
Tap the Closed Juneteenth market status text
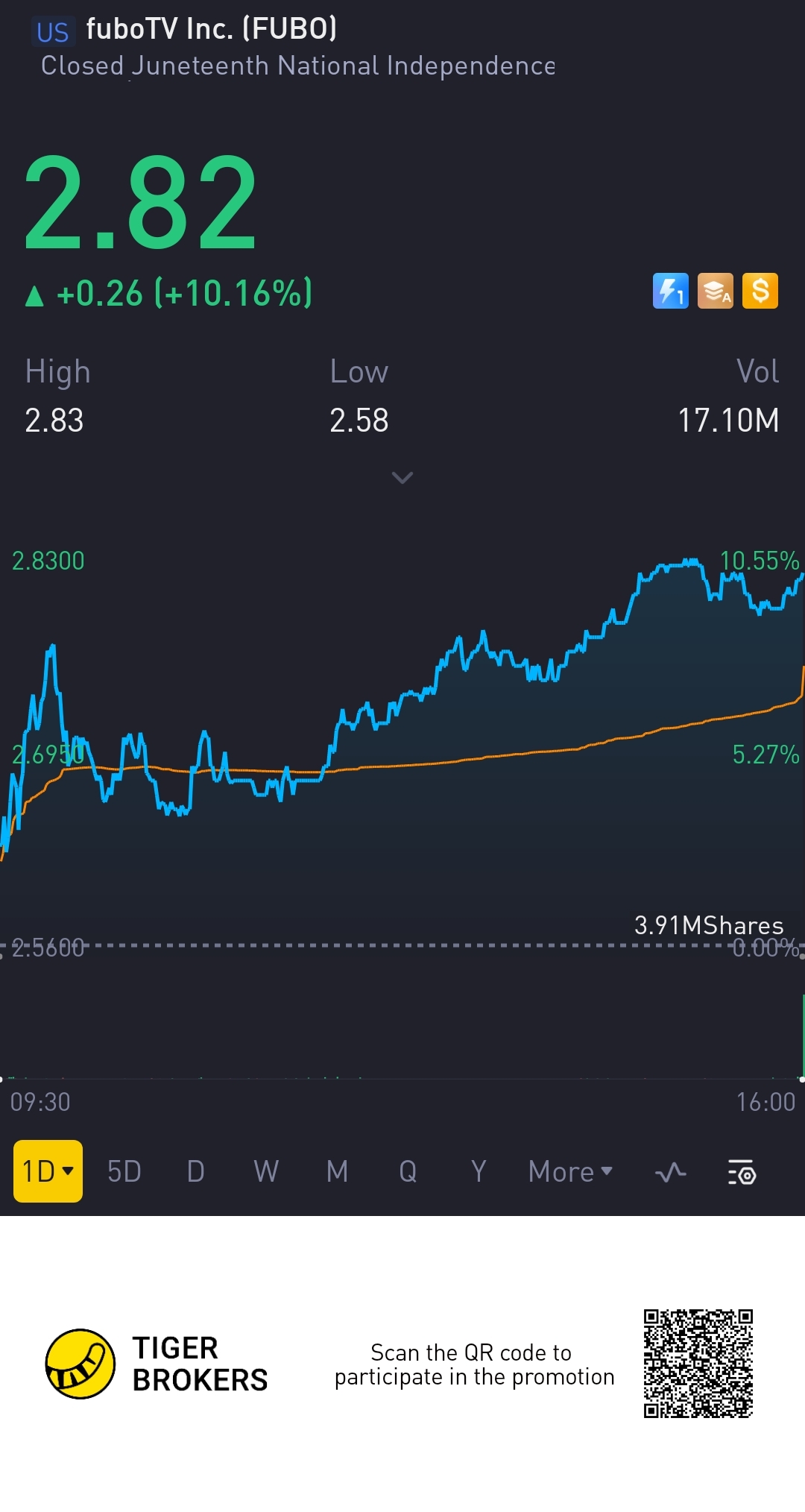(298, 66)
